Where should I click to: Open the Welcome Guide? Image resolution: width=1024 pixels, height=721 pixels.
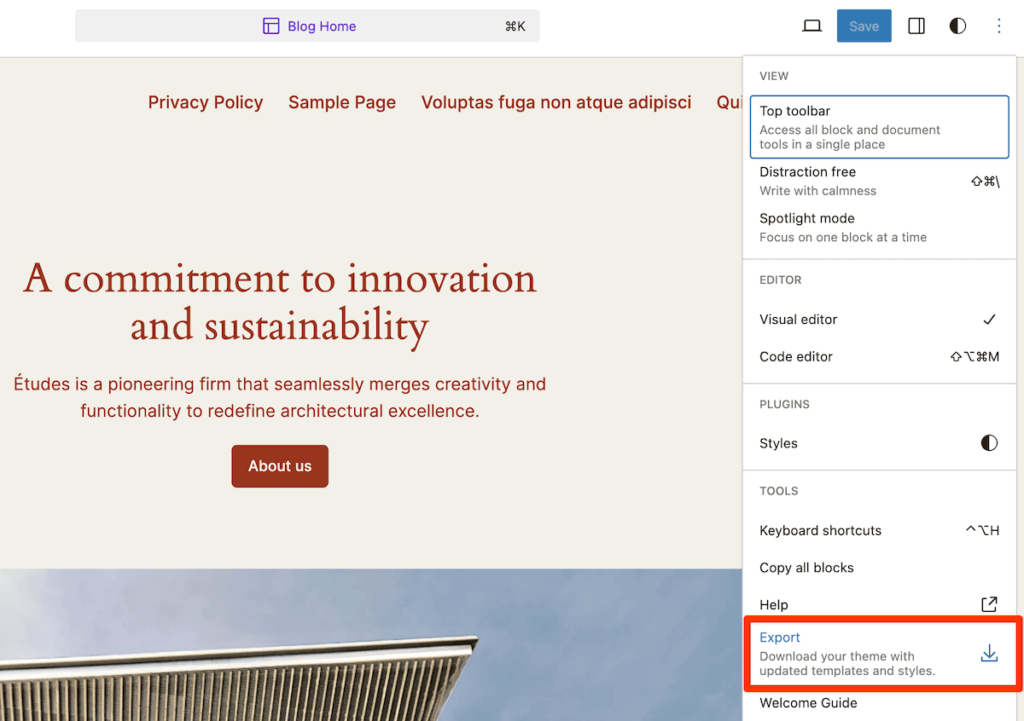click(x=808, y=703)
